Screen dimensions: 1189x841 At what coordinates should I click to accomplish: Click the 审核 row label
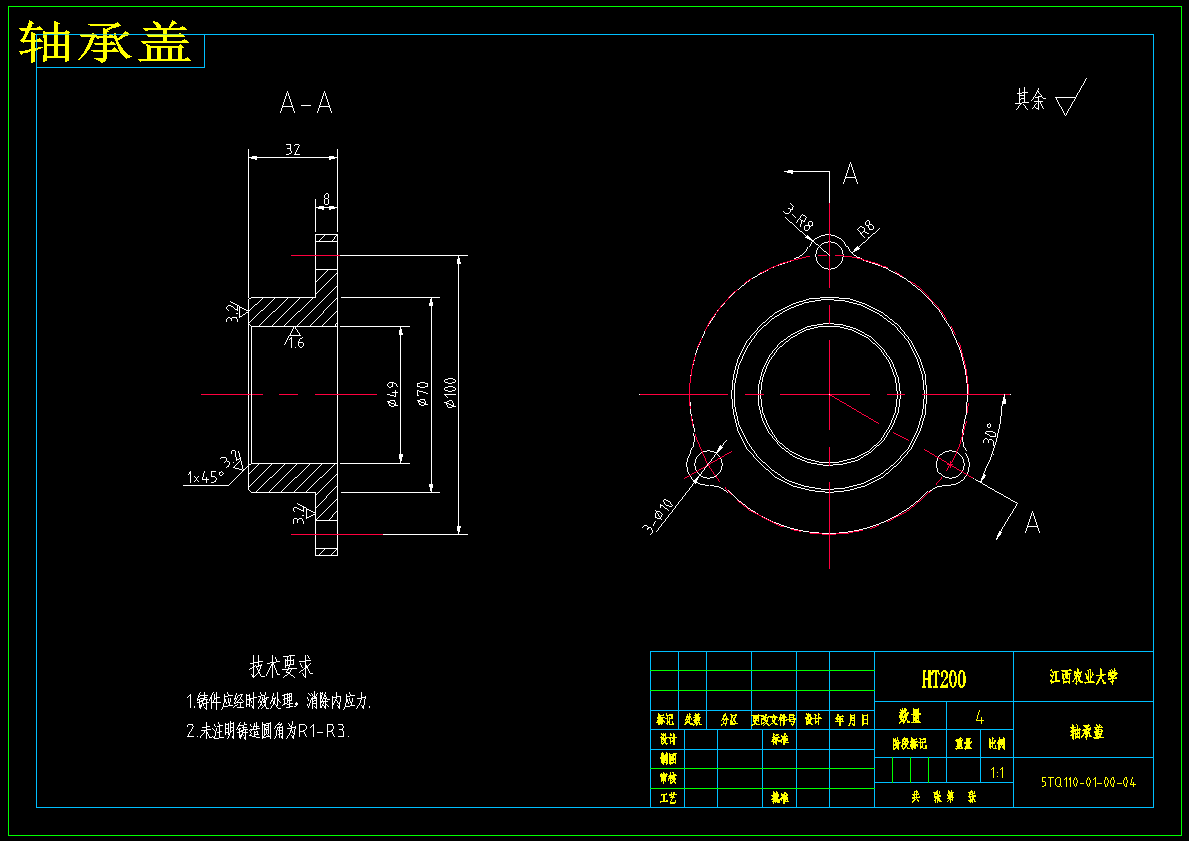click(668, 779)
